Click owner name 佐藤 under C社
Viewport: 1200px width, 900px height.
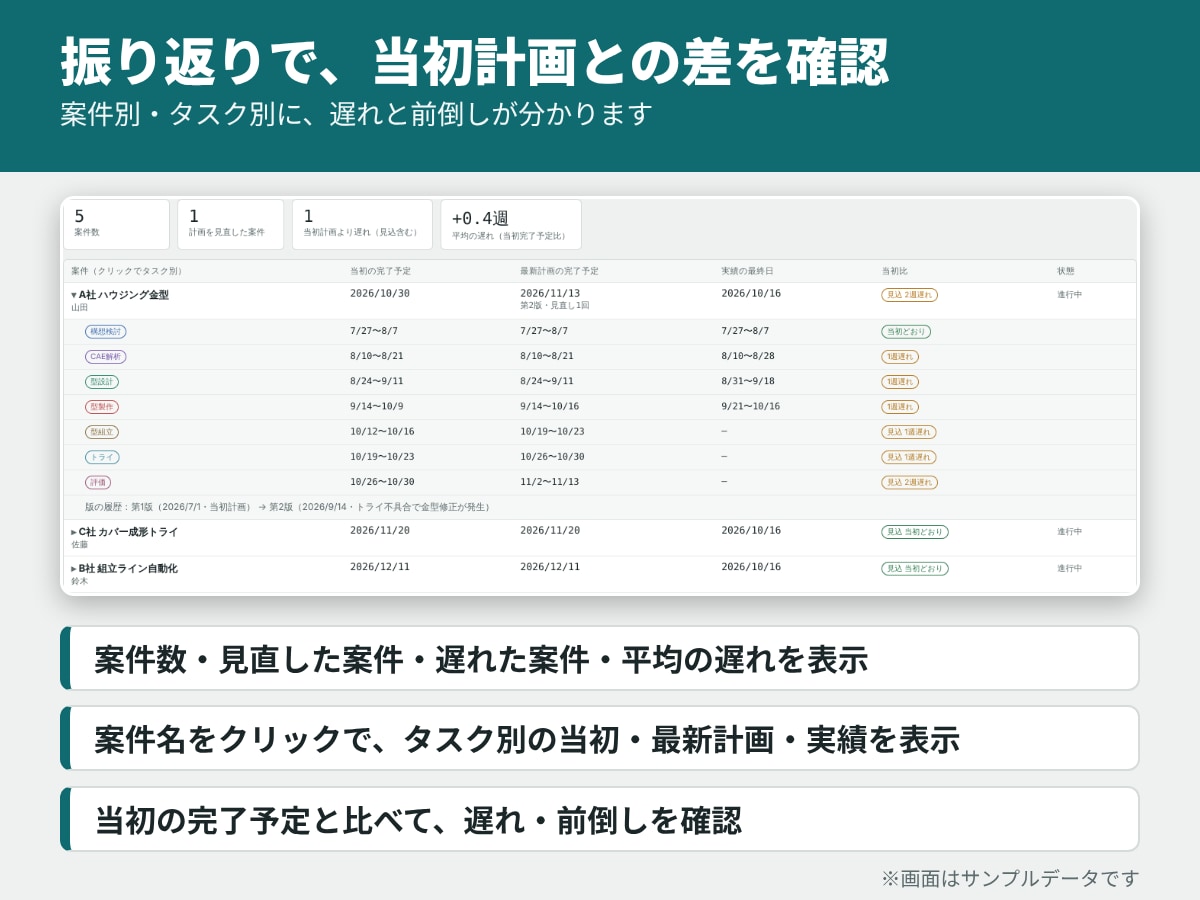(x=79, y=545)
